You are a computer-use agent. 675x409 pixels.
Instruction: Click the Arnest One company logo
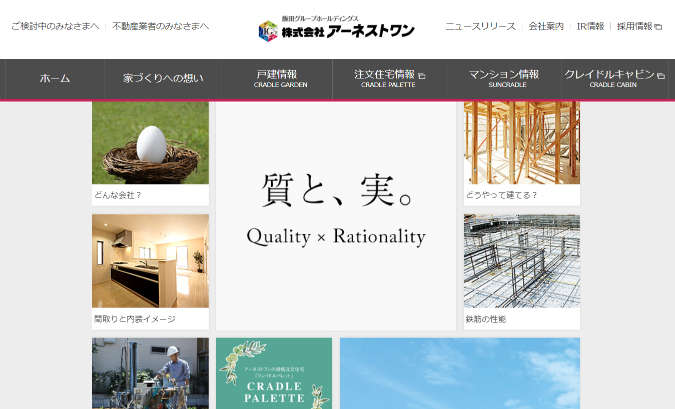(336, 27)
